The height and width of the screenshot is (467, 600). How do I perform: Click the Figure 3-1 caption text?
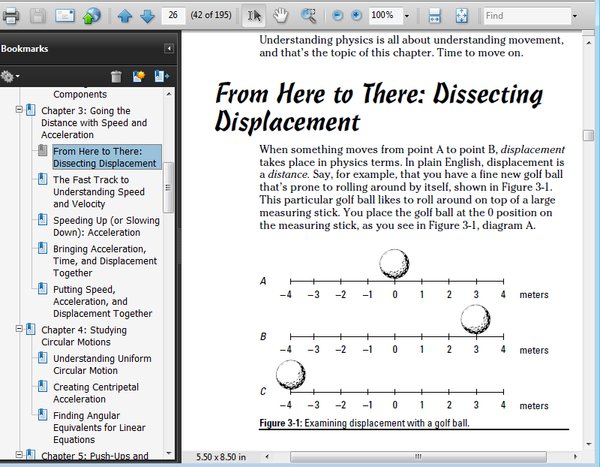click(x=364, y=423)
